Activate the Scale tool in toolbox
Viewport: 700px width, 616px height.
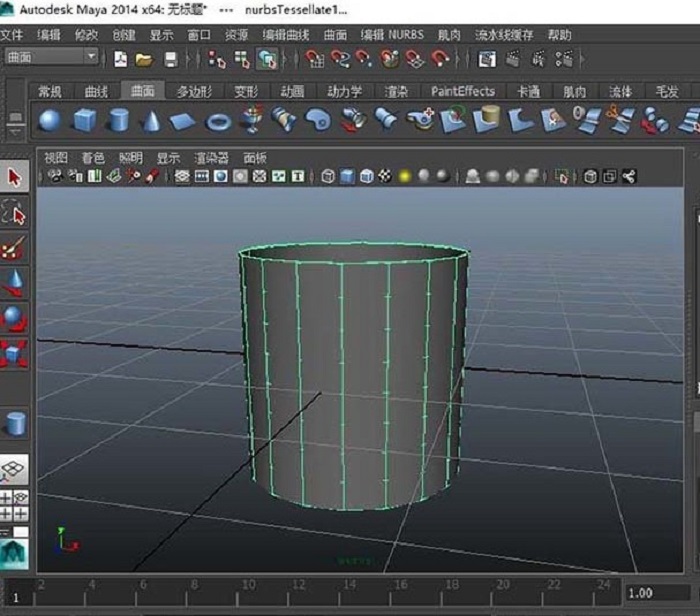(14, 354)
